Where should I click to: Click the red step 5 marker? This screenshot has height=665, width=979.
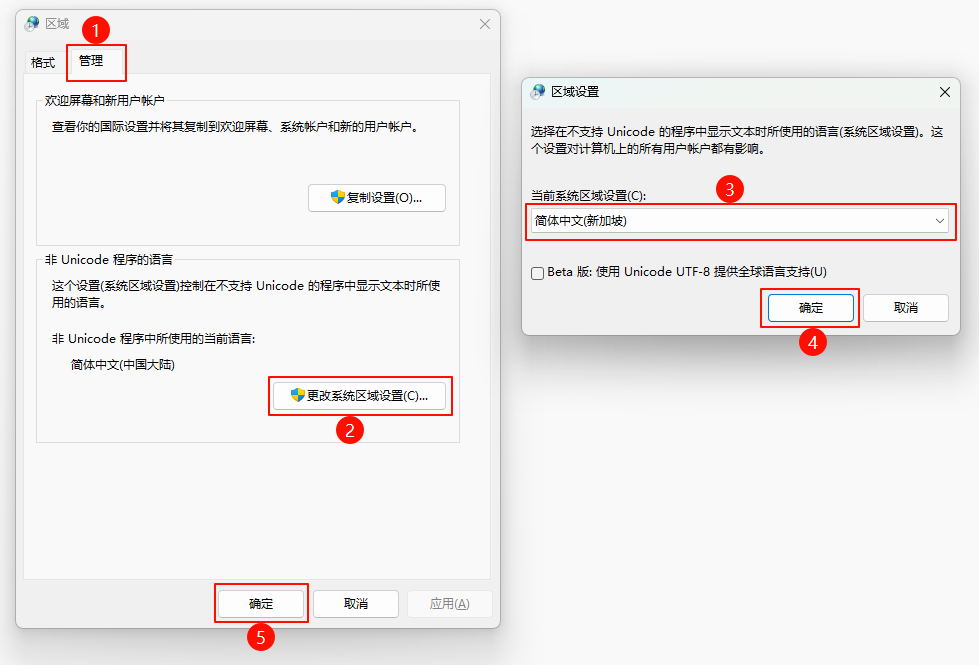point(261,638)
